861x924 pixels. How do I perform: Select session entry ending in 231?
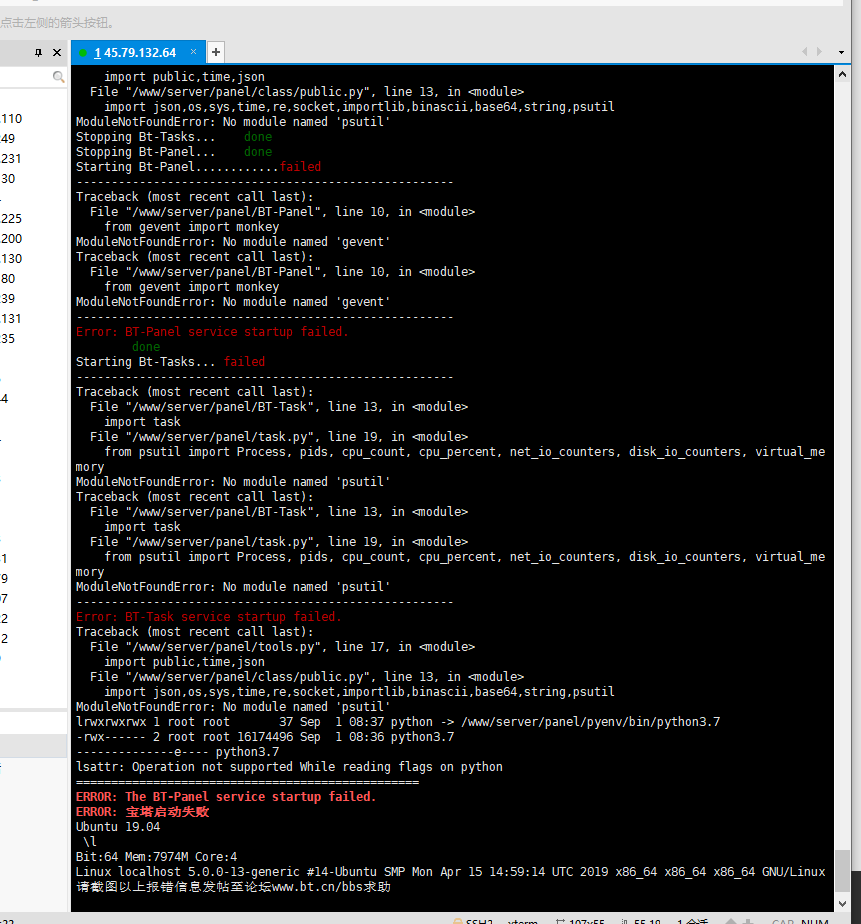pos(11,159)
